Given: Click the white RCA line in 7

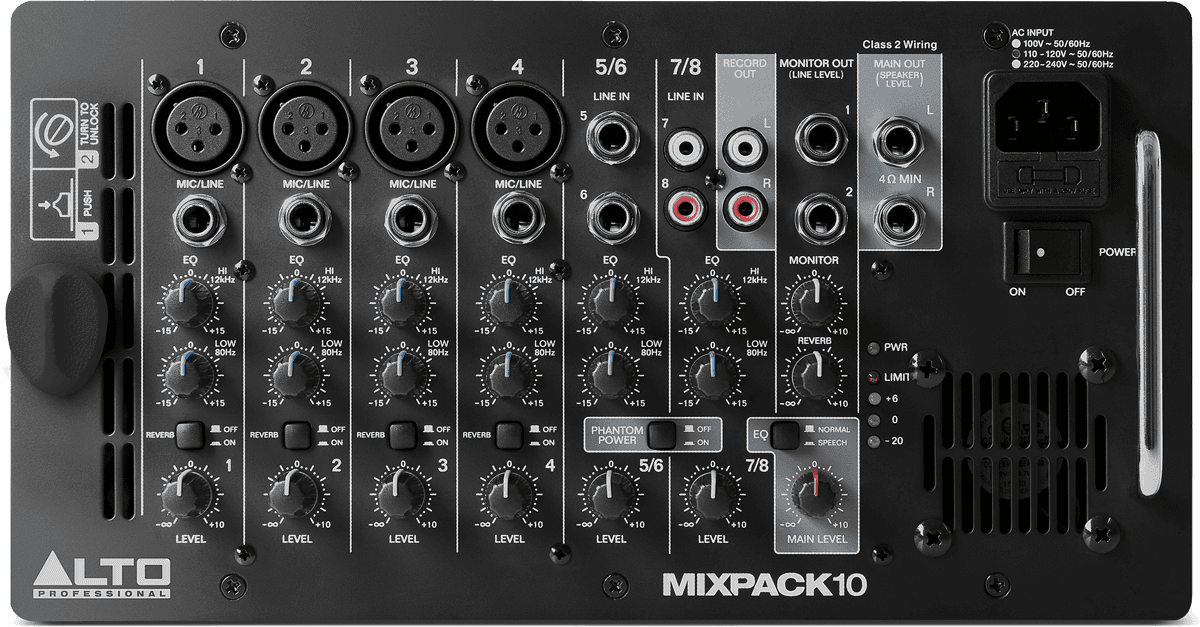Looking at the screenshot, I should point(688,150).
